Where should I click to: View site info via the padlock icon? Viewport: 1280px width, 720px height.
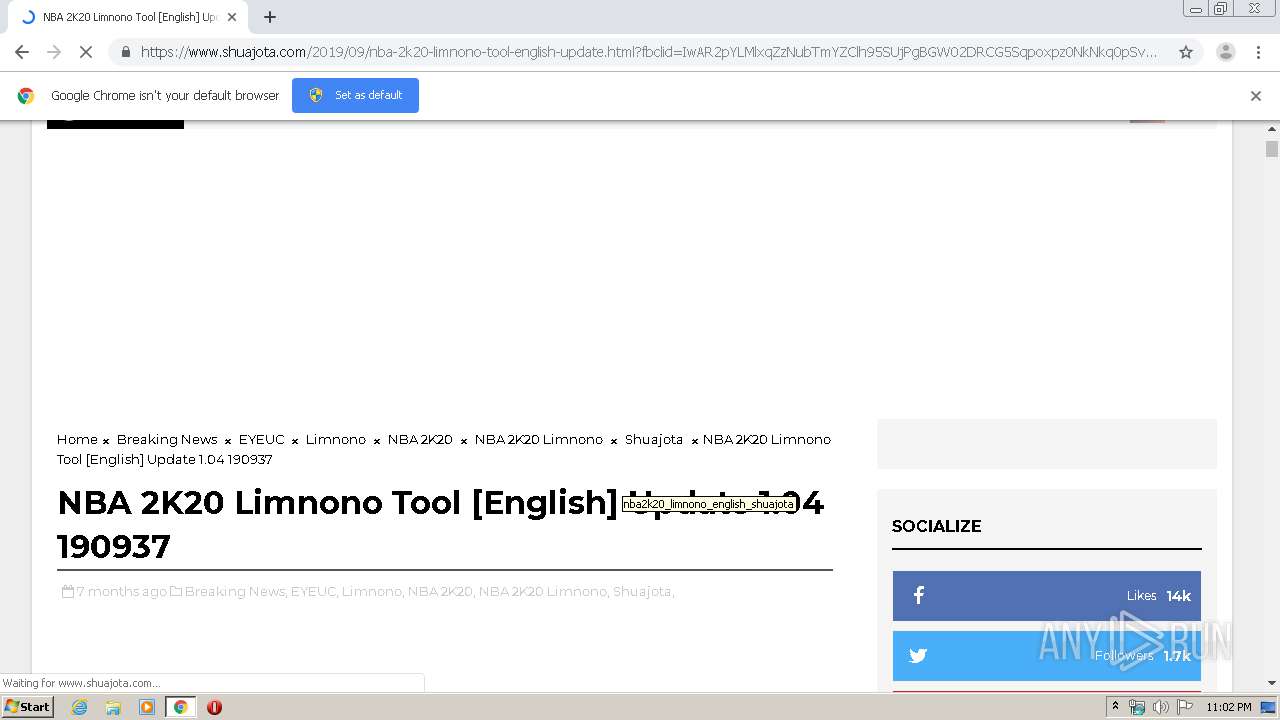(125, 52)
